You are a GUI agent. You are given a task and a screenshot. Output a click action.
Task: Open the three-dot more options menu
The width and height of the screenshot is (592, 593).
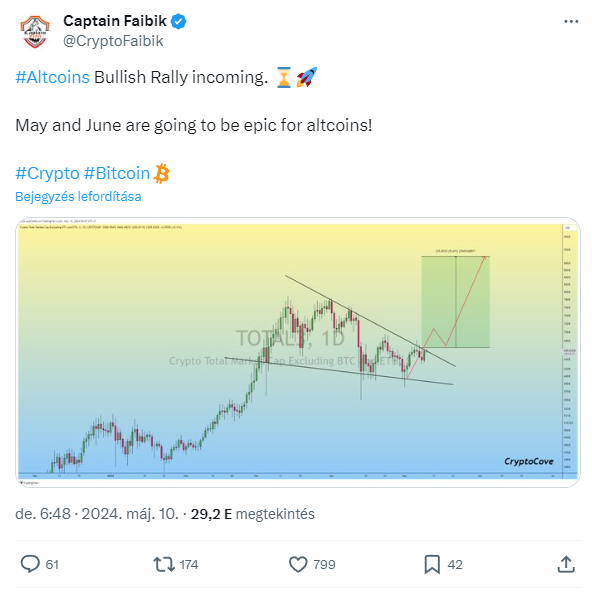click(x=571, y=22)
